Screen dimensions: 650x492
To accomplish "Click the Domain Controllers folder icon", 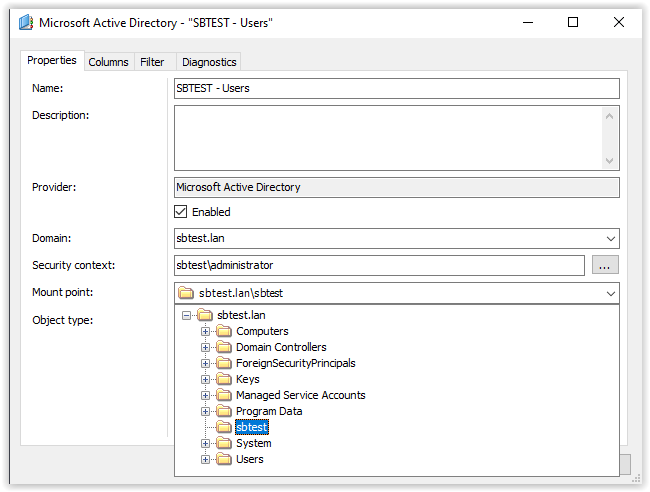I will pyautogui.click(x=224, y=347).
